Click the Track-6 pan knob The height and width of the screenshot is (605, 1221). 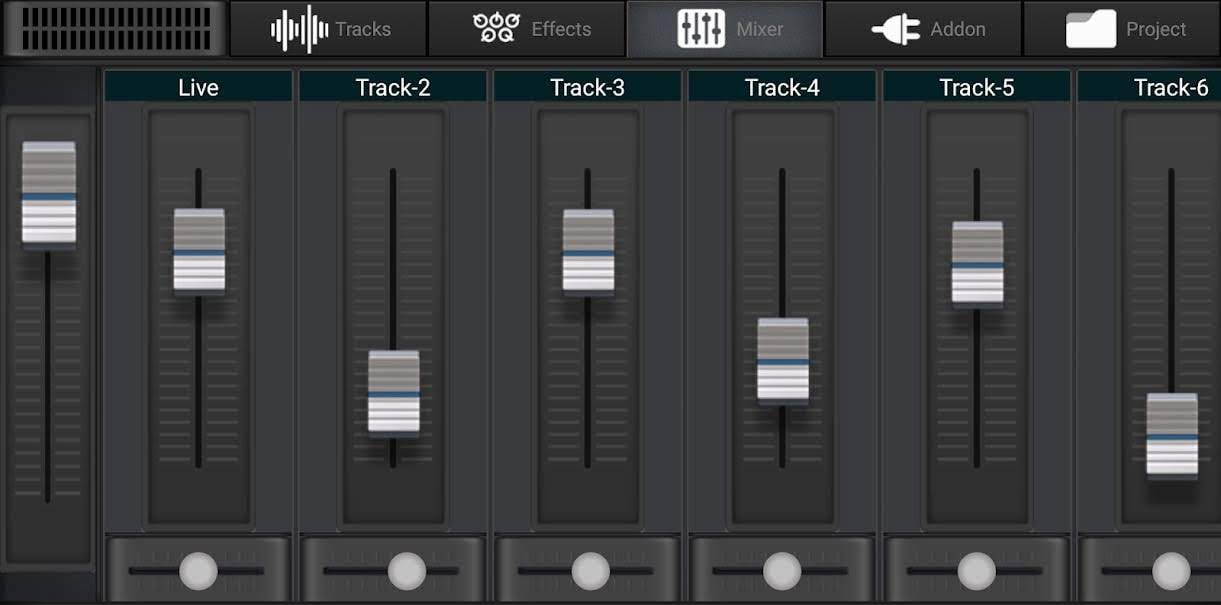[x=1171, y=571]
